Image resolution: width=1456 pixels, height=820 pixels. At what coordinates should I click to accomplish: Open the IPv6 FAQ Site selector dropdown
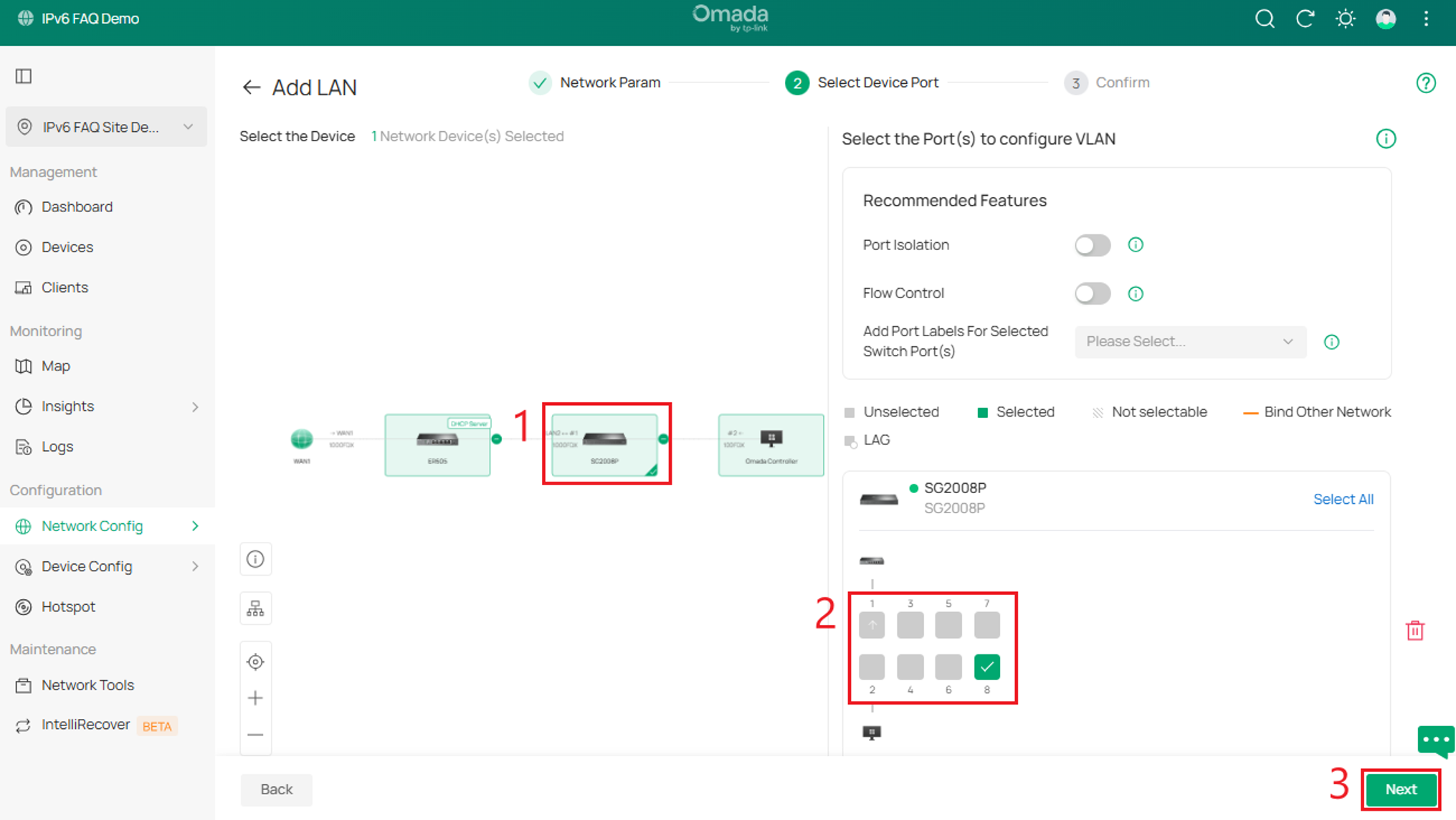106,127
